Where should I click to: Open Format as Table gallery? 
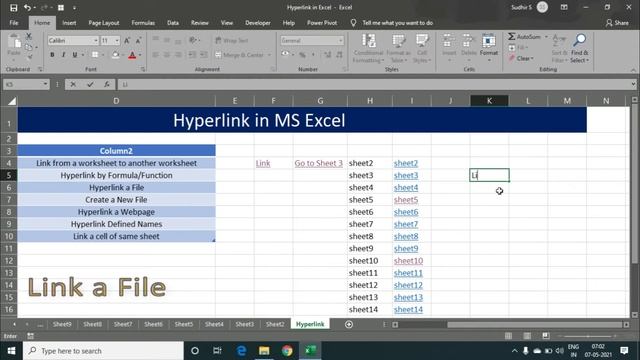(x=398, y=49)
